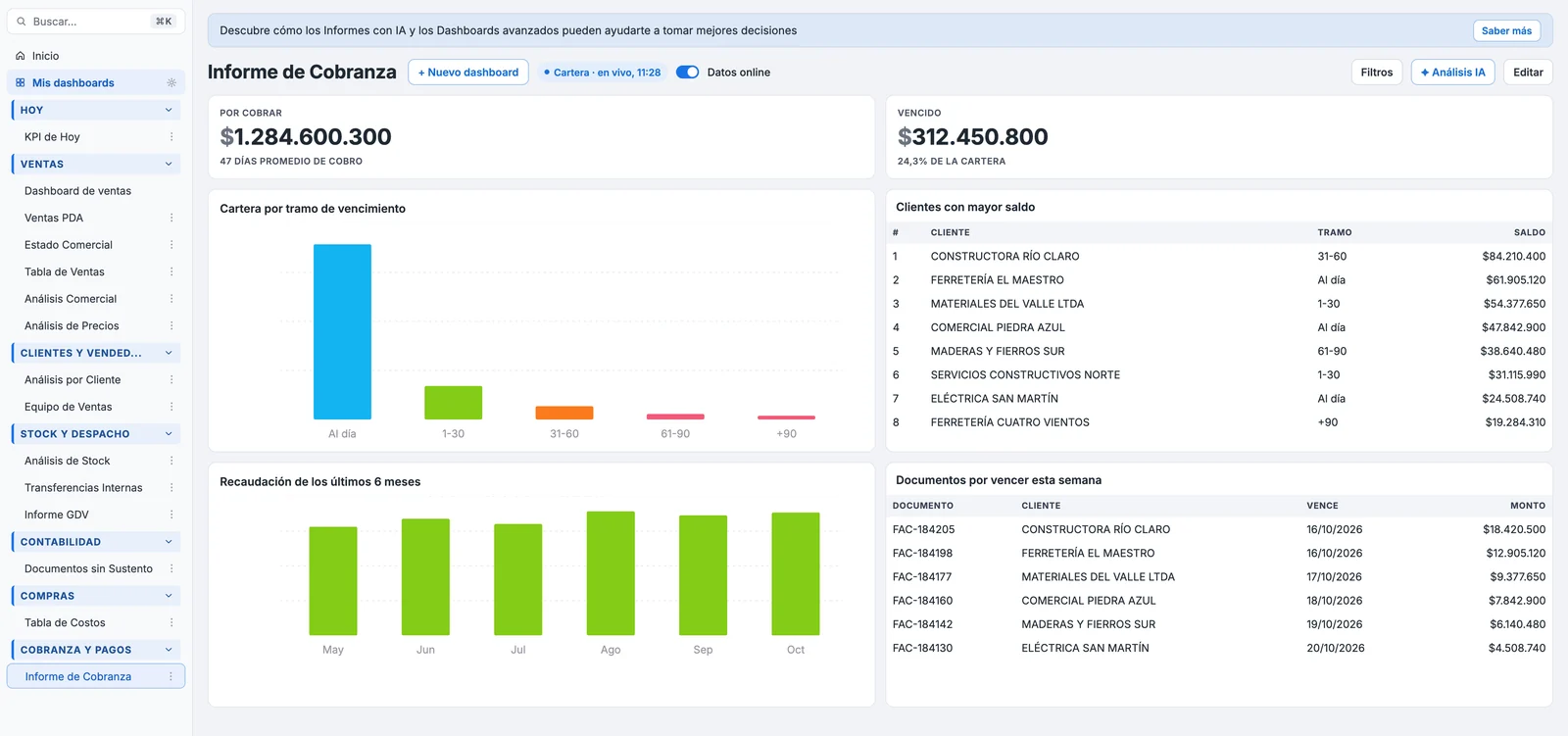Open the three-dot menu for Análisis por Cliente
Screen dimensions: 1568x736
pos(171,379)
